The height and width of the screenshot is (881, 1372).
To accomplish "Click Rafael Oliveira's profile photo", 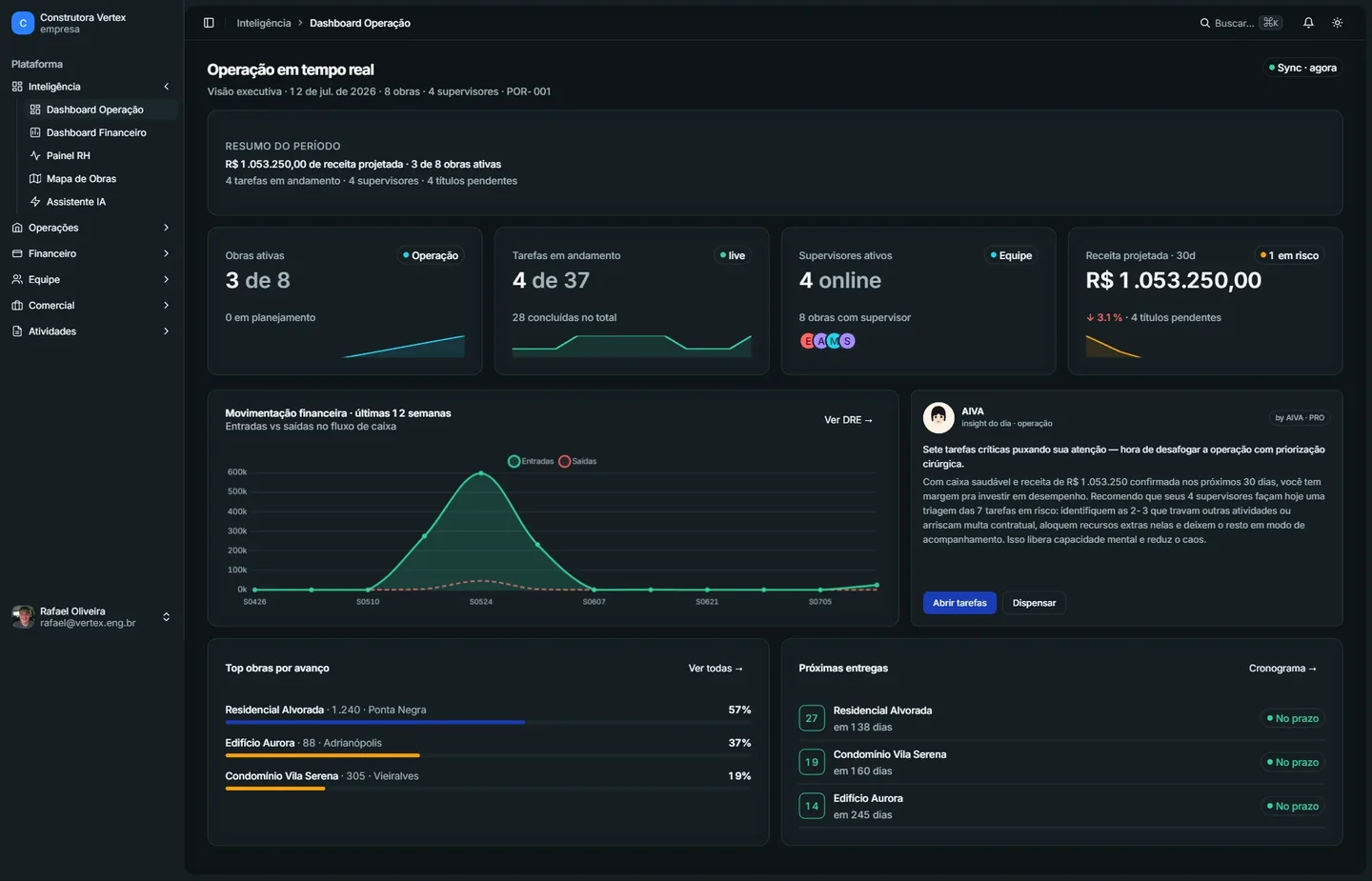I will pos(23,616).
